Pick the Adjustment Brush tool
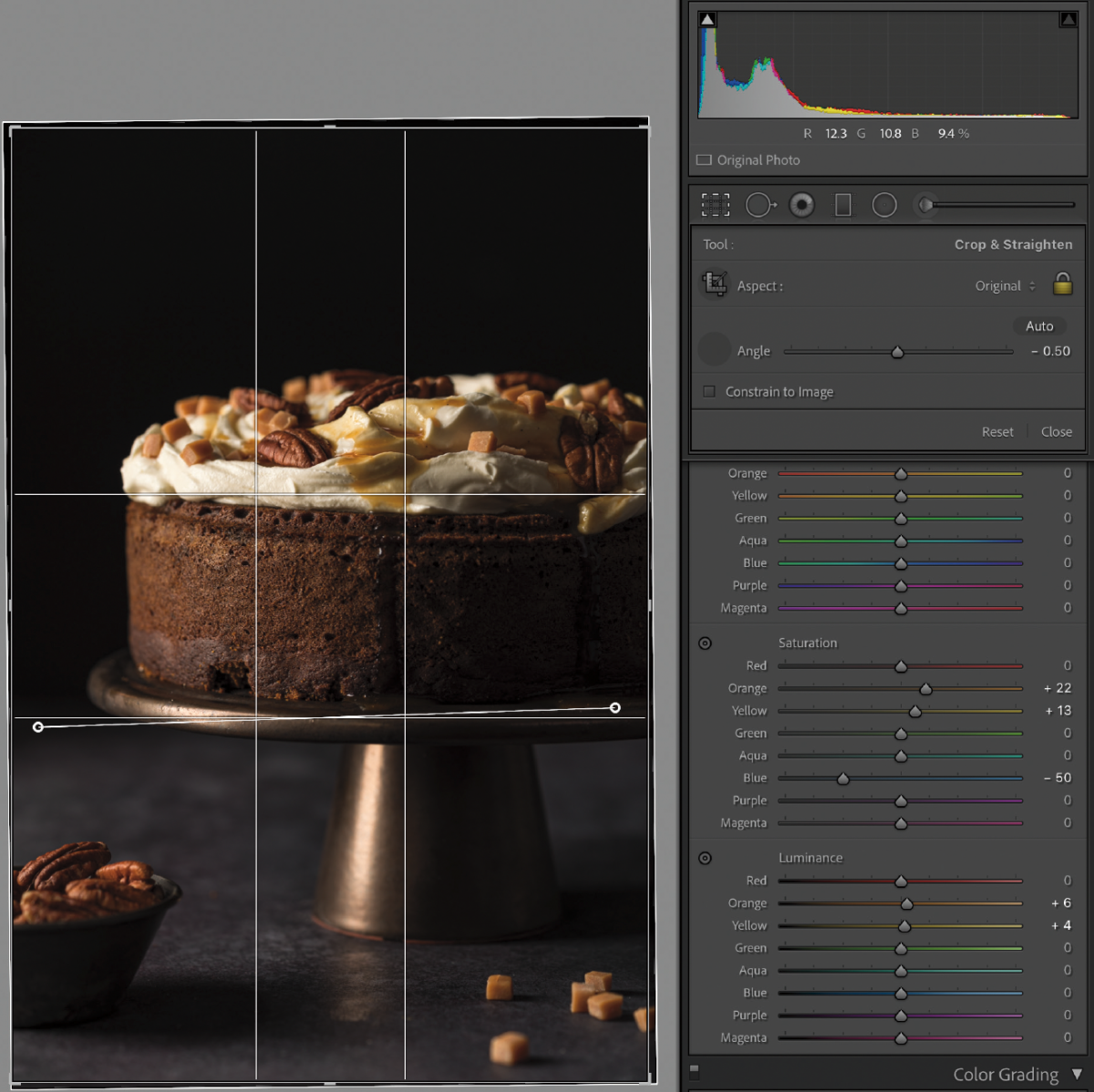 927,204
